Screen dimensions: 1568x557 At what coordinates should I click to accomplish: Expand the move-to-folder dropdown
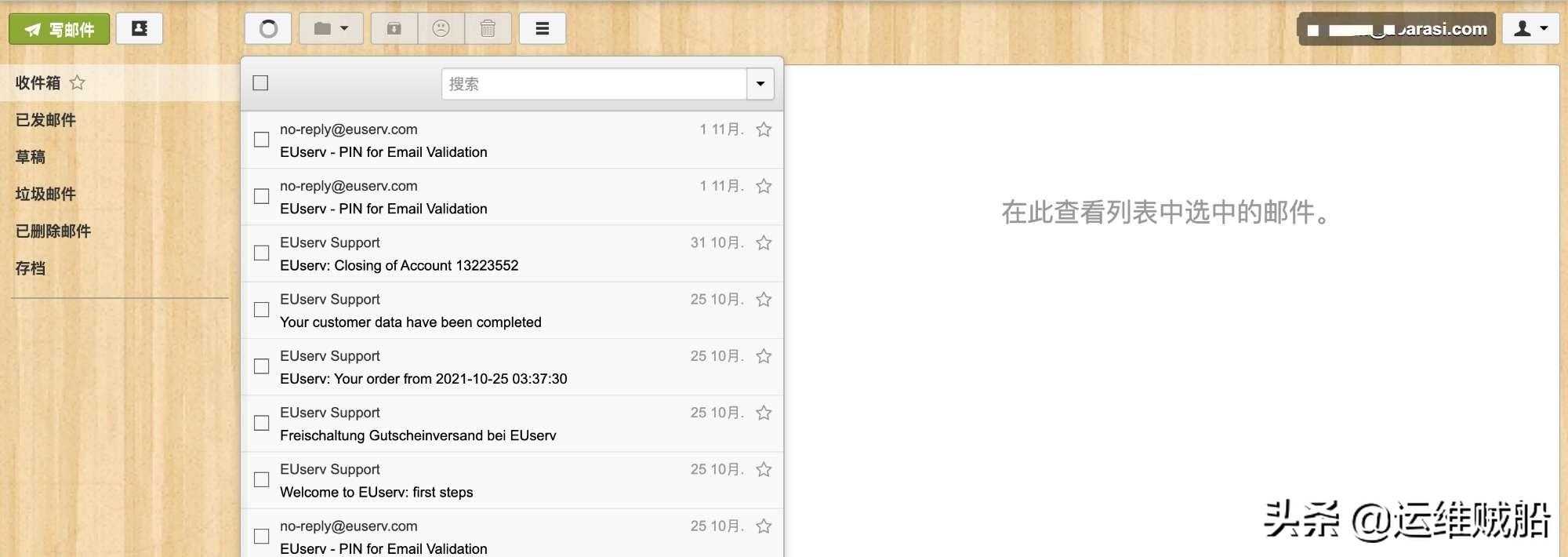[x=331, y=29]
